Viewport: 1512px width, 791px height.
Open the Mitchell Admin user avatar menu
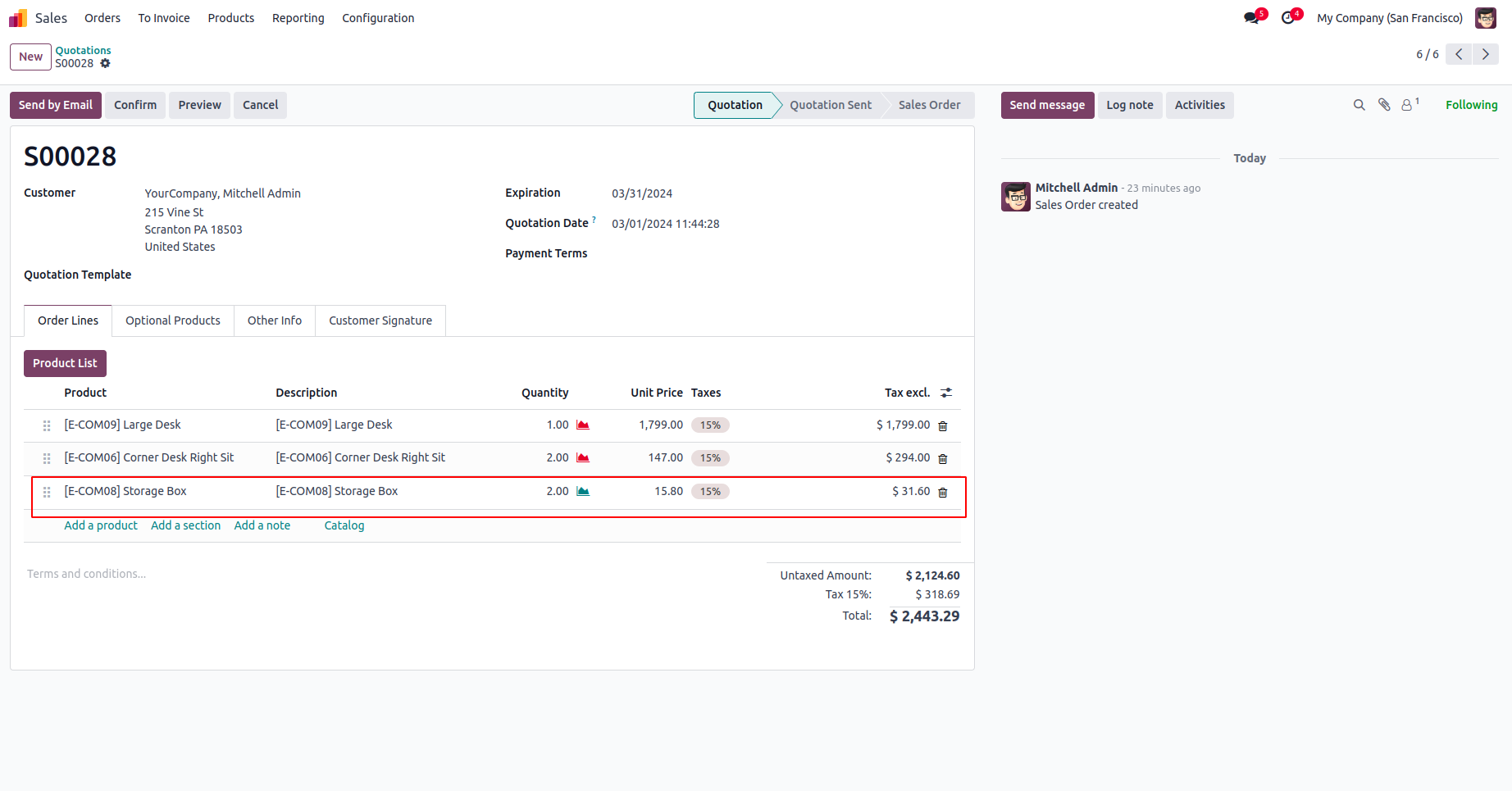pyautogui.click(x=1485, y=18)
